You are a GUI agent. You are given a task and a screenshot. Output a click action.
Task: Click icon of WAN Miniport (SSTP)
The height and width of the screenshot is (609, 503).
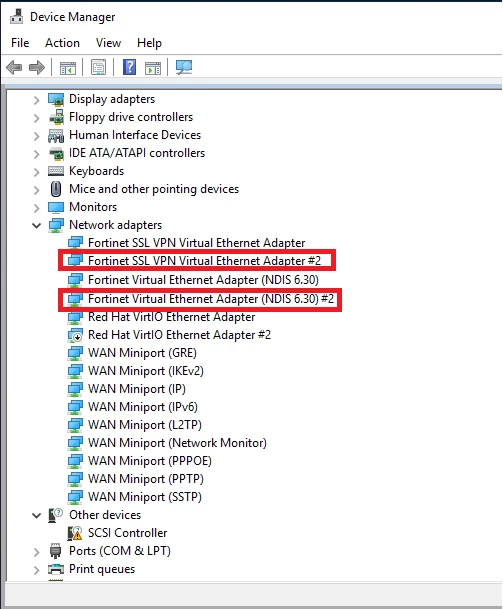75,497
